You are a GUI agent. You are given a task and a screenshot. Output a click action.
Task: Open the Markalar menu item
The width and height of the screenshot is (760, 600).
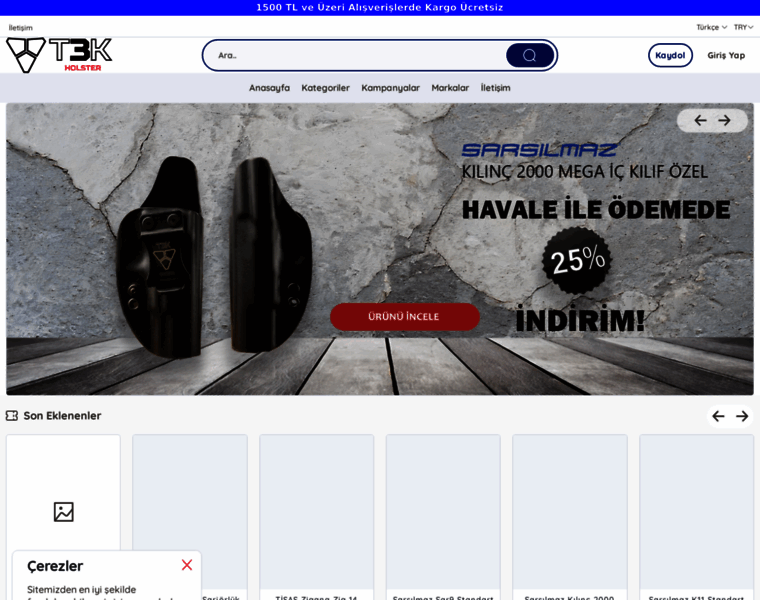pos(450,88)
